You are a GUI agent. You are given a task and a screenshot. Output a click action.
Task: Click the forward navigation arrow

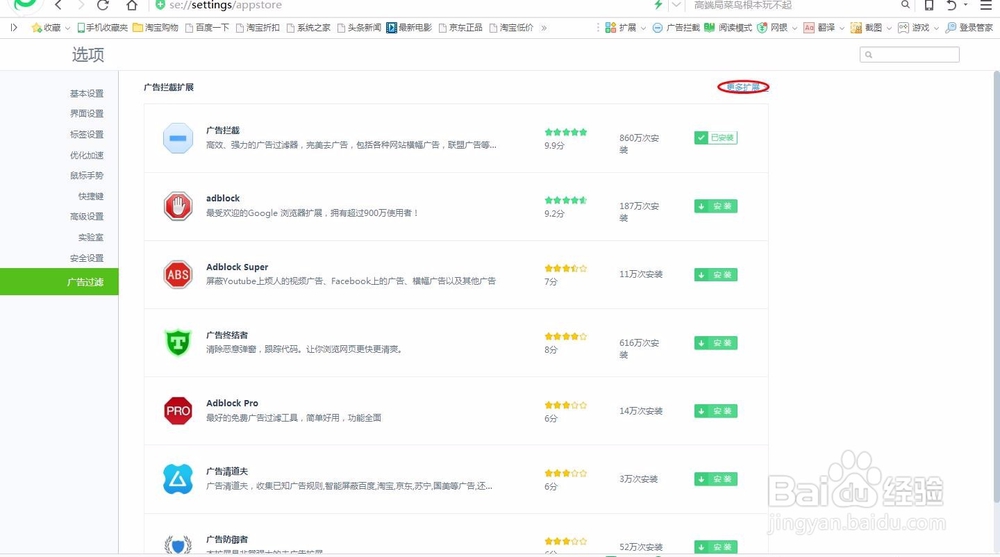coord(80,5)
